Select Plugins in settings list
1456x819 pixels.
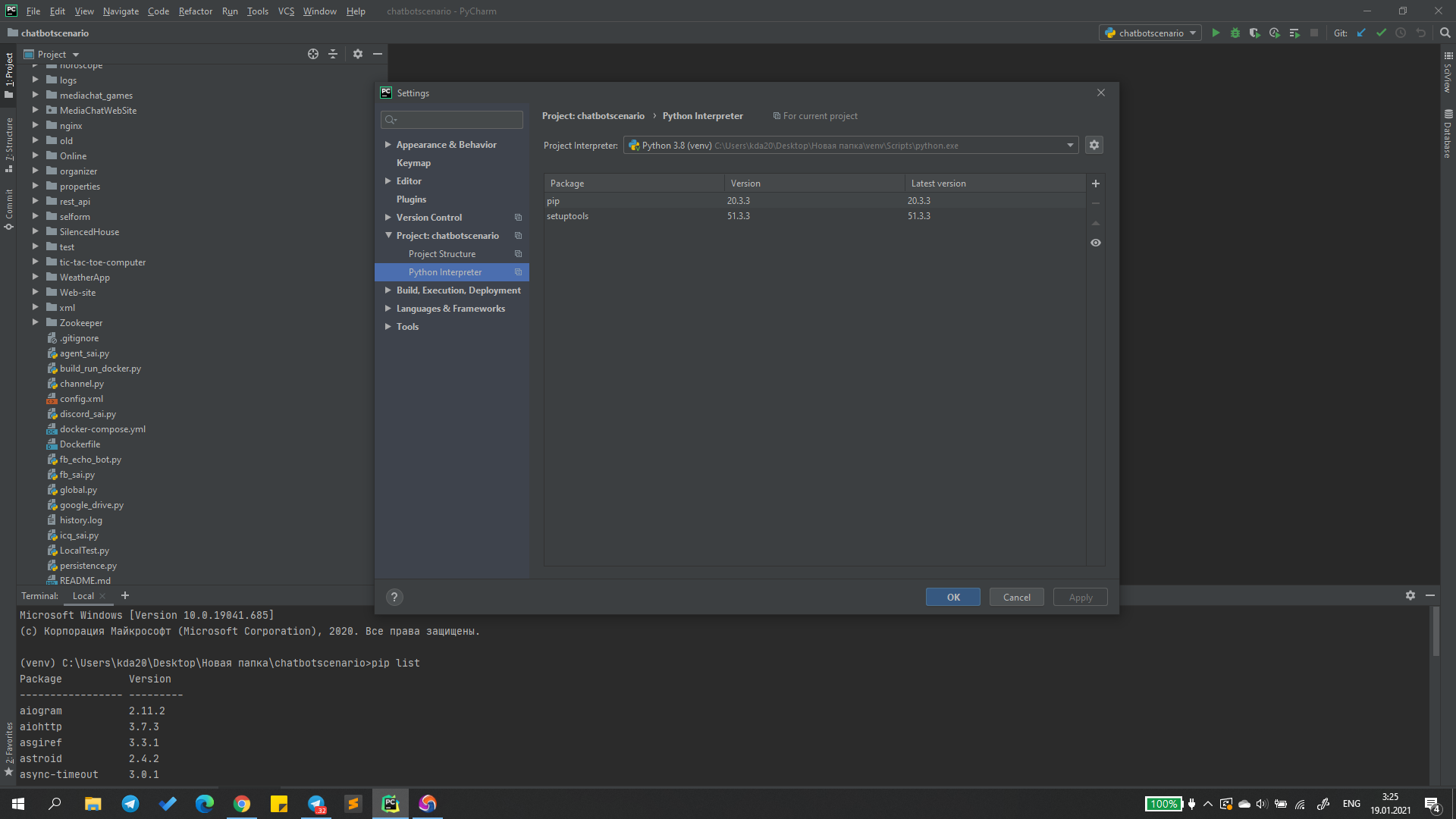(411, 199)
